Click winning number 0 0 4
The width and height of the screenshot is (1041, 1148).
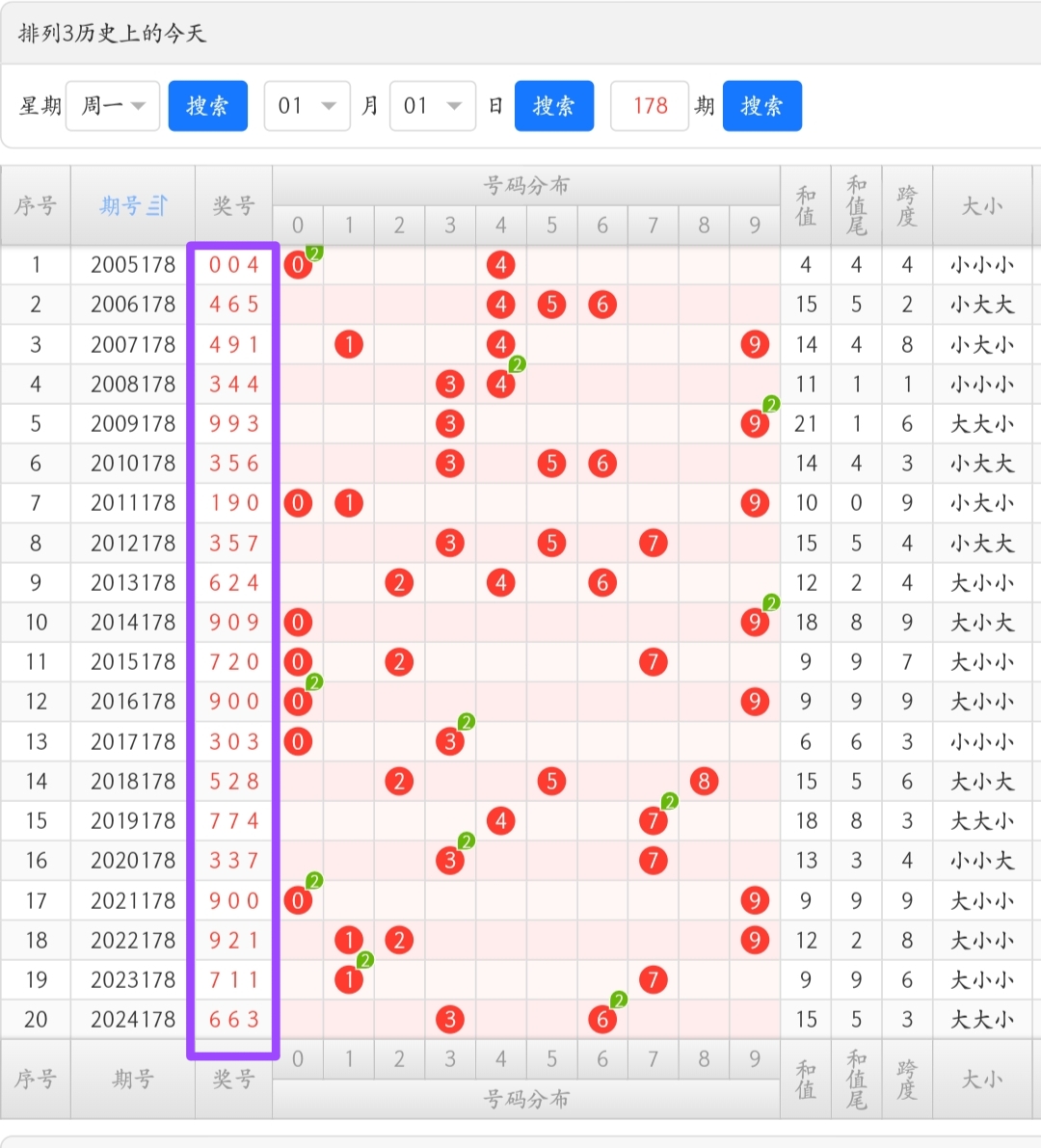coord(233,265)
